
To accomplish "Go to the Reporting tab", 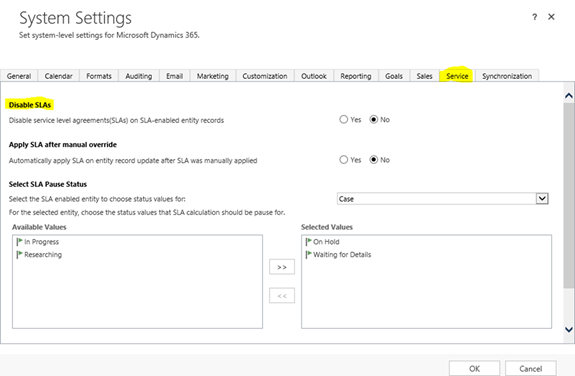I will (x=356, y=76).
